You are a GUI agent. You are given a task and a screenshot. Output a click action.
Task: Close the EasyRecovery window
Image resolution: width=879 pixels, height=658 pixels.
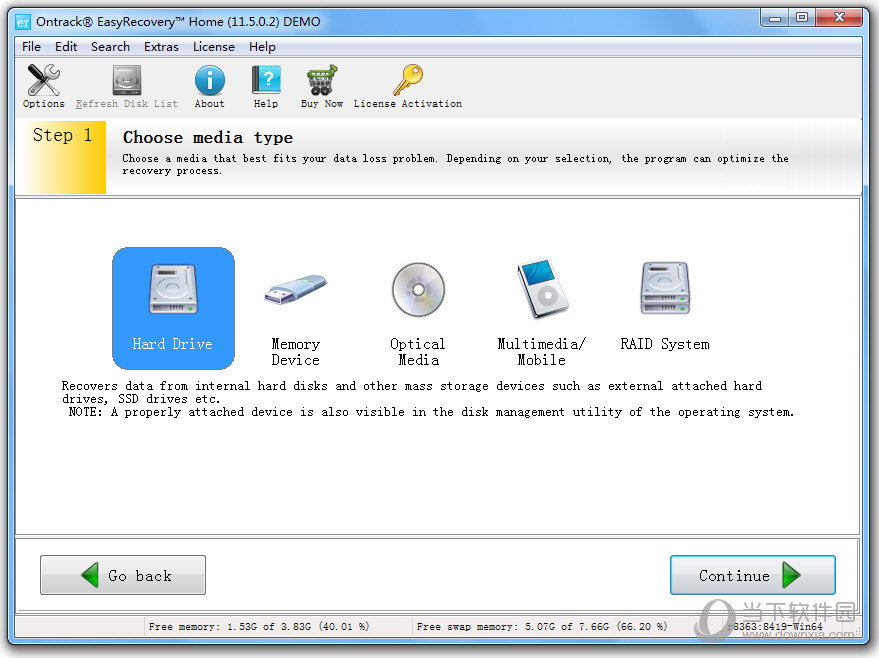839,18
